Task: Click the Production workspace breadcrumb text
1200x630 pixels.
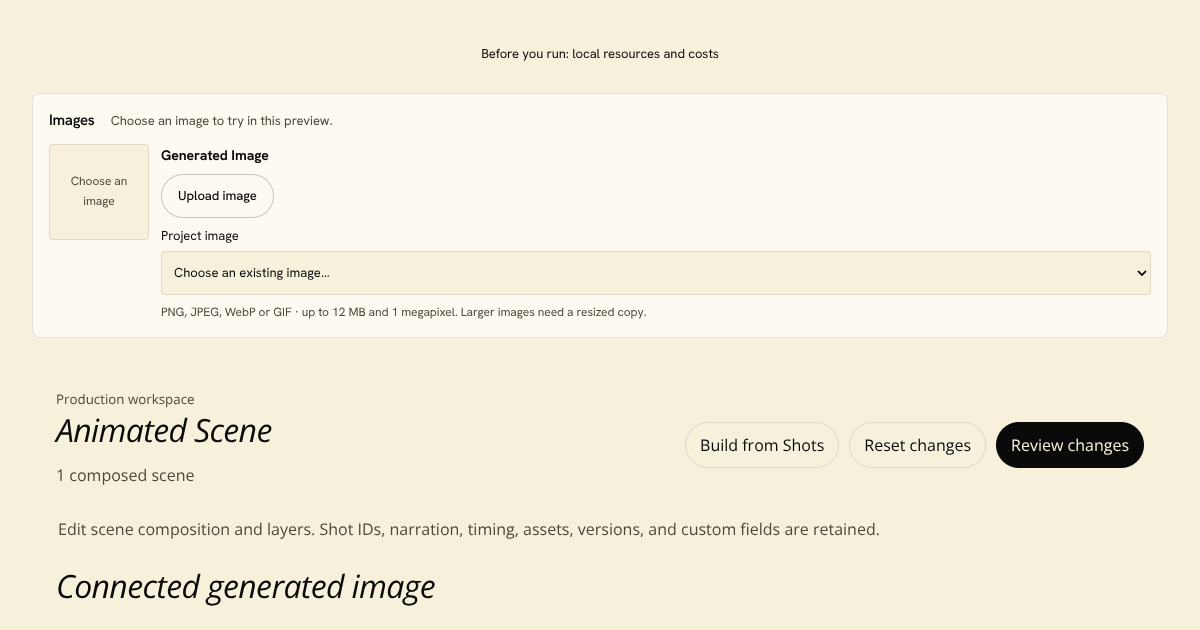Action: point(125,399)
